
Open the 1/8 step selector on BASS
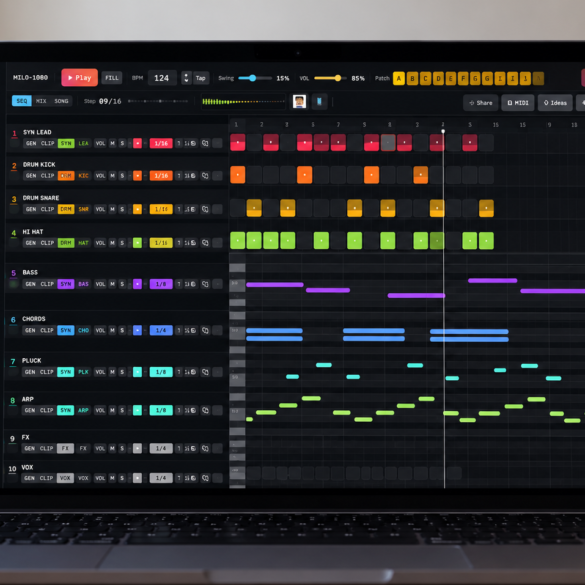tap(161, 284)
